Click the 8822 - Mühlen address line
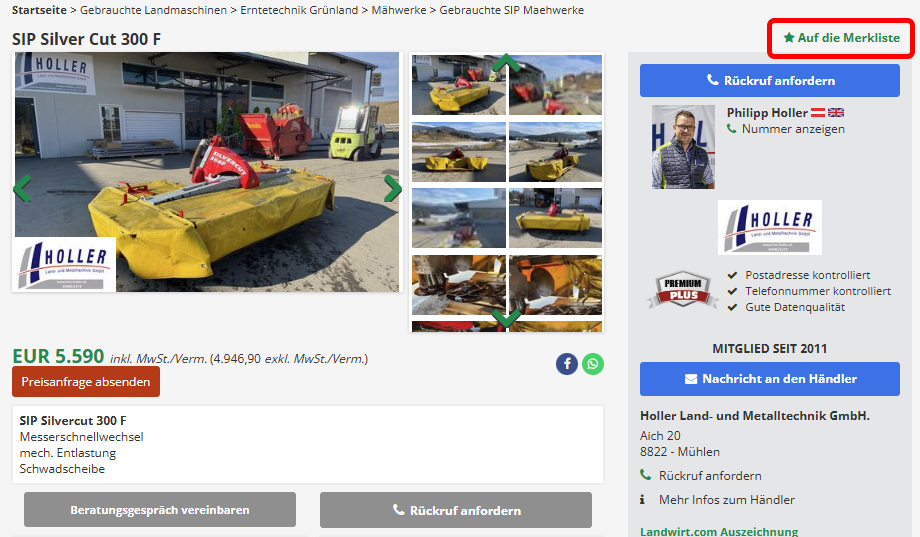 679,452
